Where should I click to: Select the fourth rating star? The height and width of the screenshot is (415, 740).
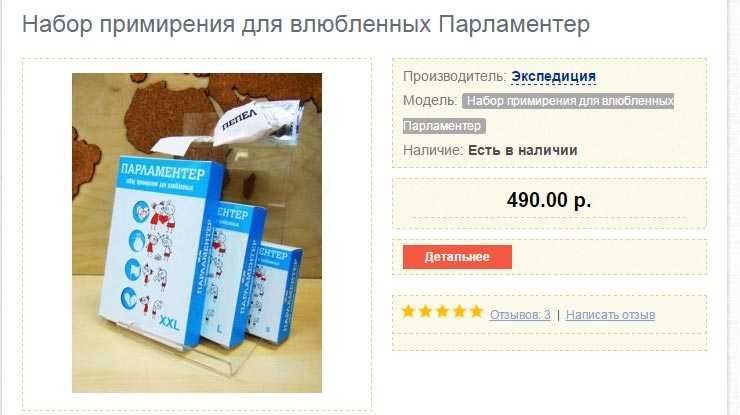460,311
